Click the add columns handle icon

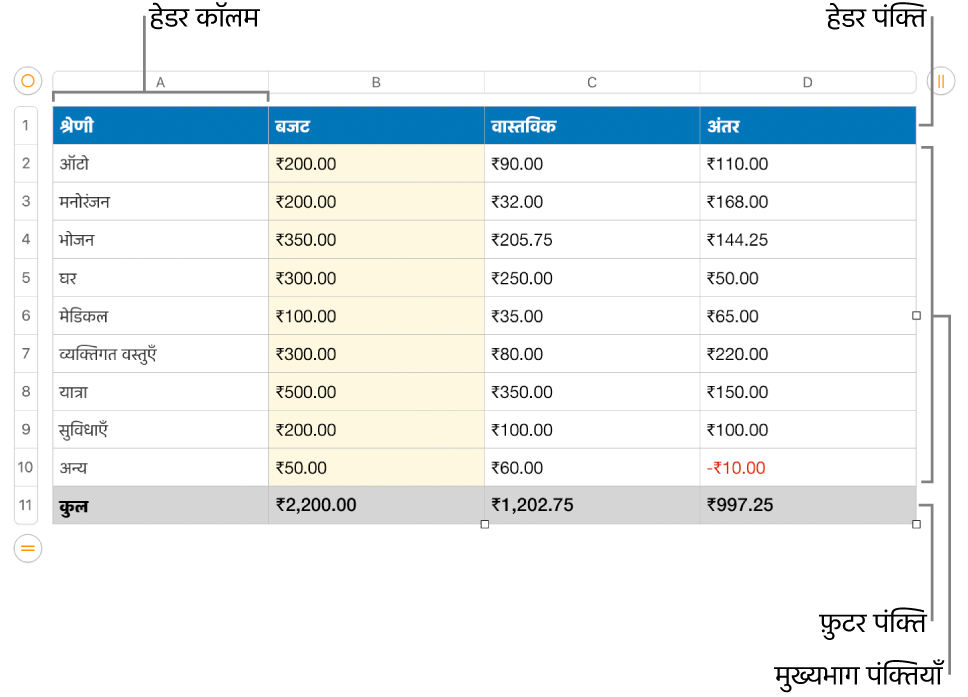(x=941, y=81)
